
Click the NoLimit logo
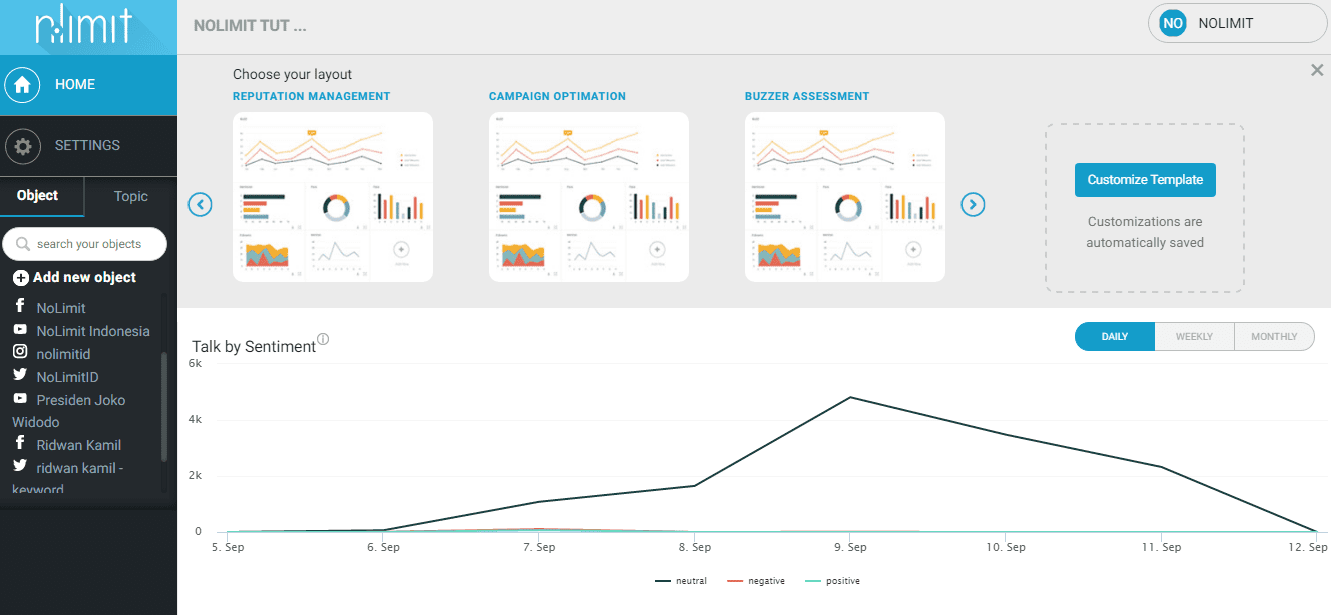click(83, 27)
